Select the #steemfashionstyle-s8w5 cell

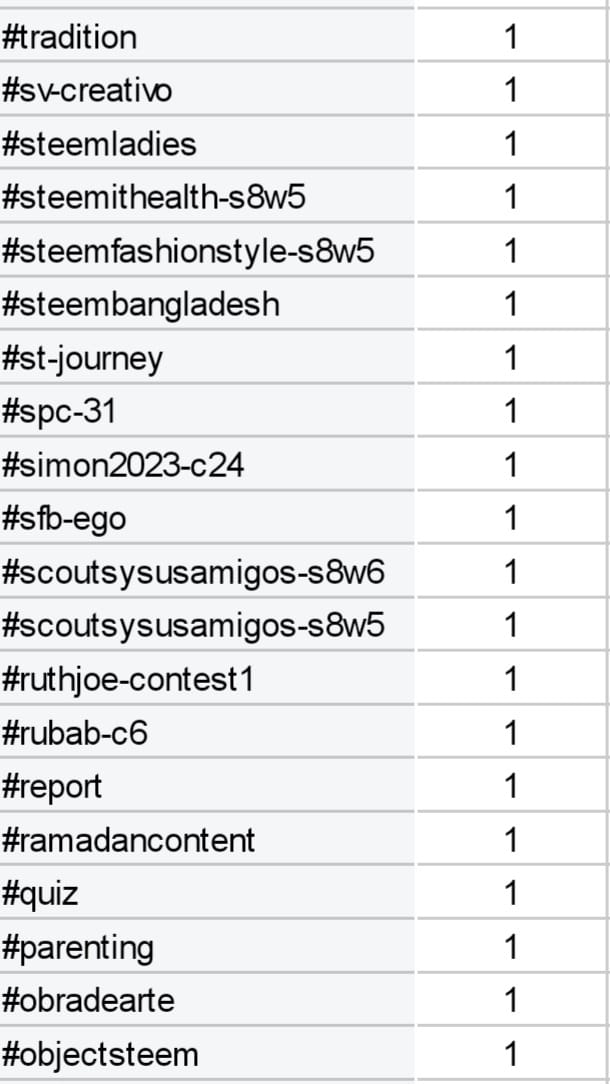point(207,250)
